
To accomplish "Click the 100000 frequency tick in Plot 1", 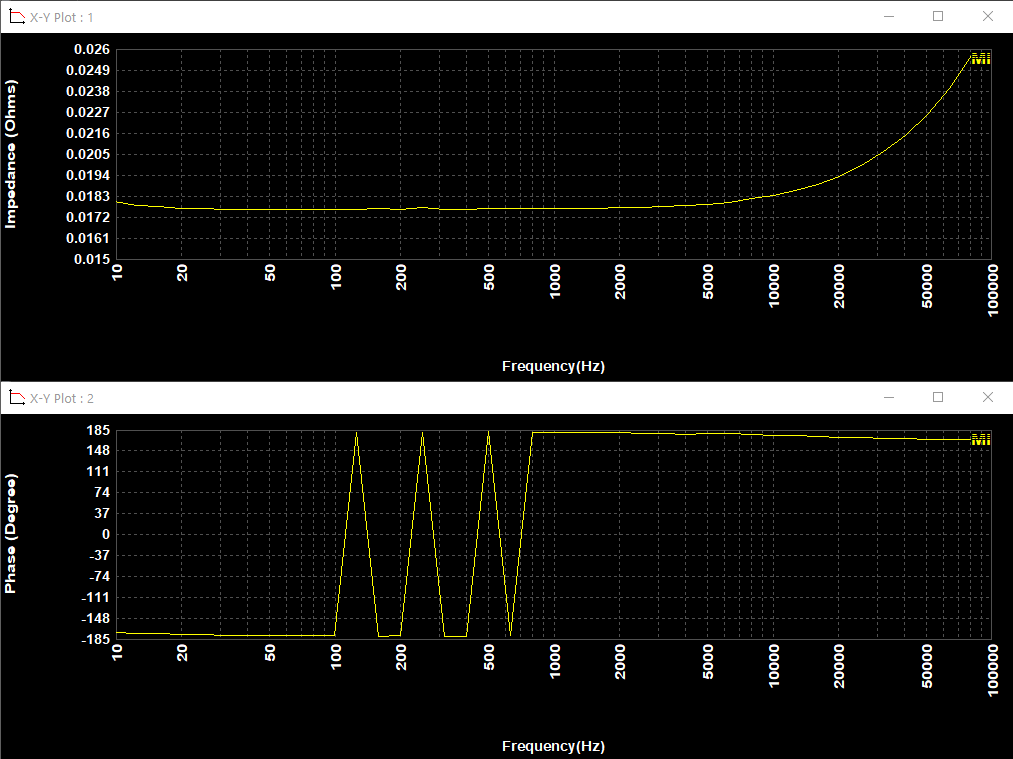I will tap(992, 290).
